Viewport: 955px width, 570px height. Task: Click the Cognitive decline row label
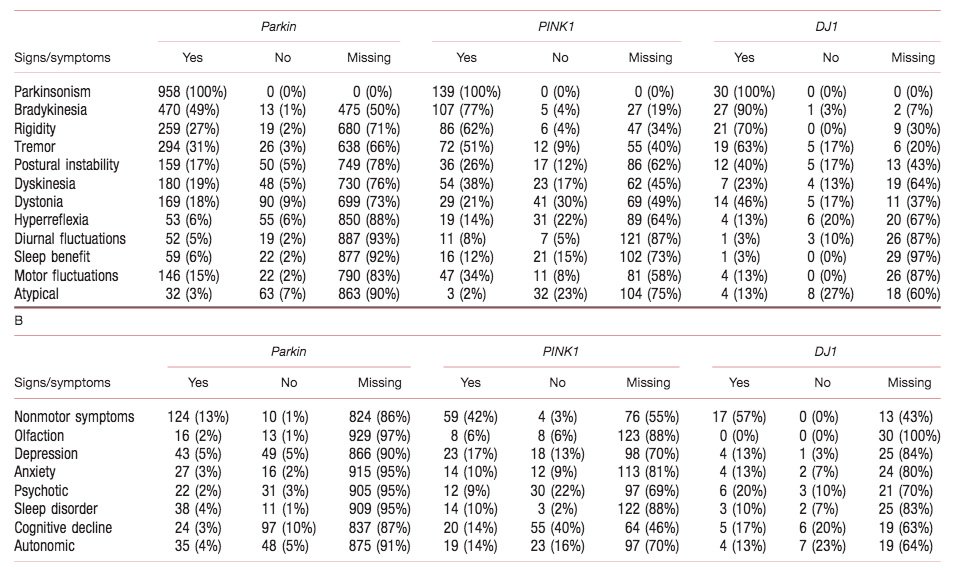pos(63,528)
